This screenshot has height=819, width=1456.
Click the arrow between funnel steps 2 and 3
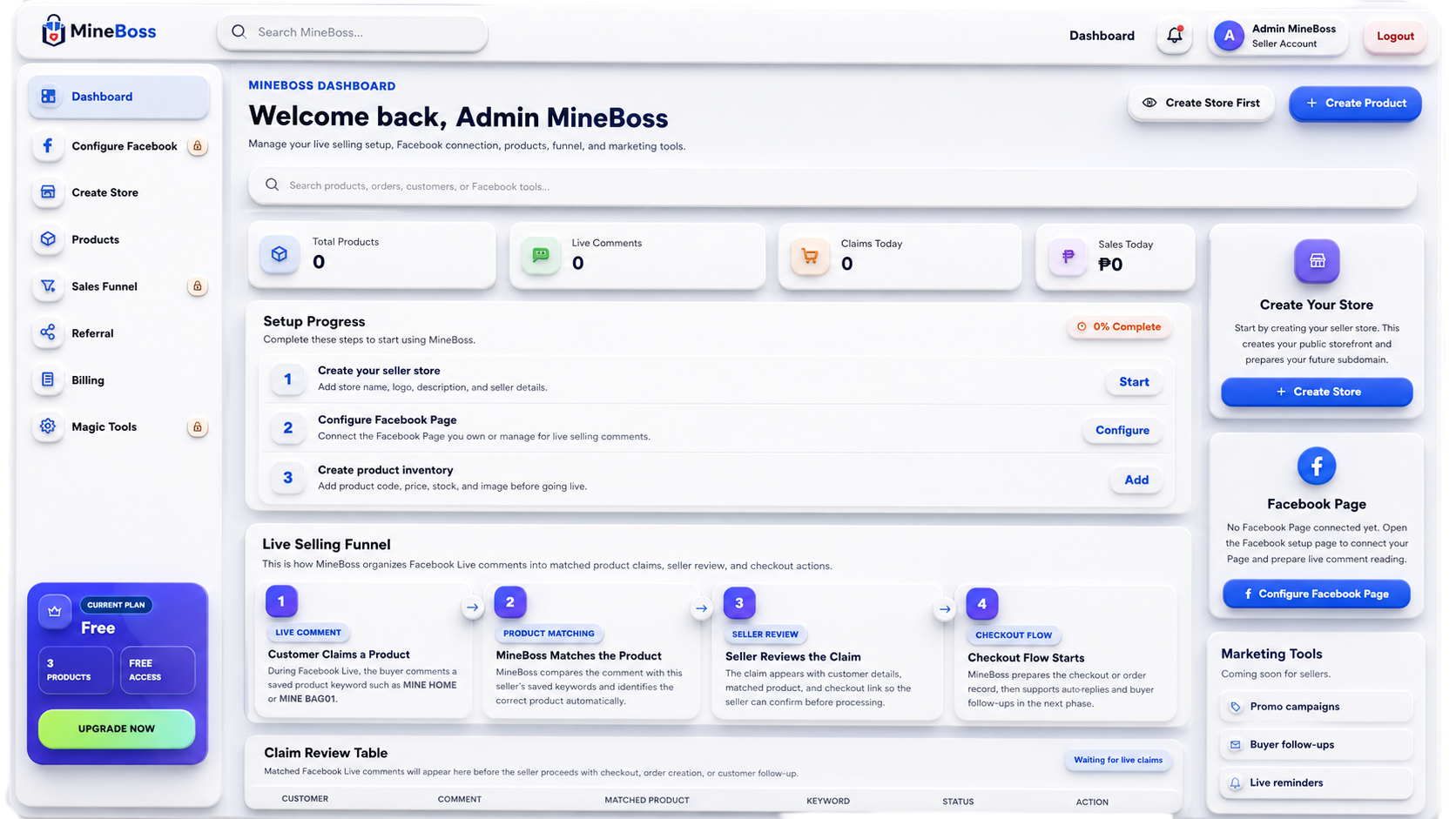702,608
